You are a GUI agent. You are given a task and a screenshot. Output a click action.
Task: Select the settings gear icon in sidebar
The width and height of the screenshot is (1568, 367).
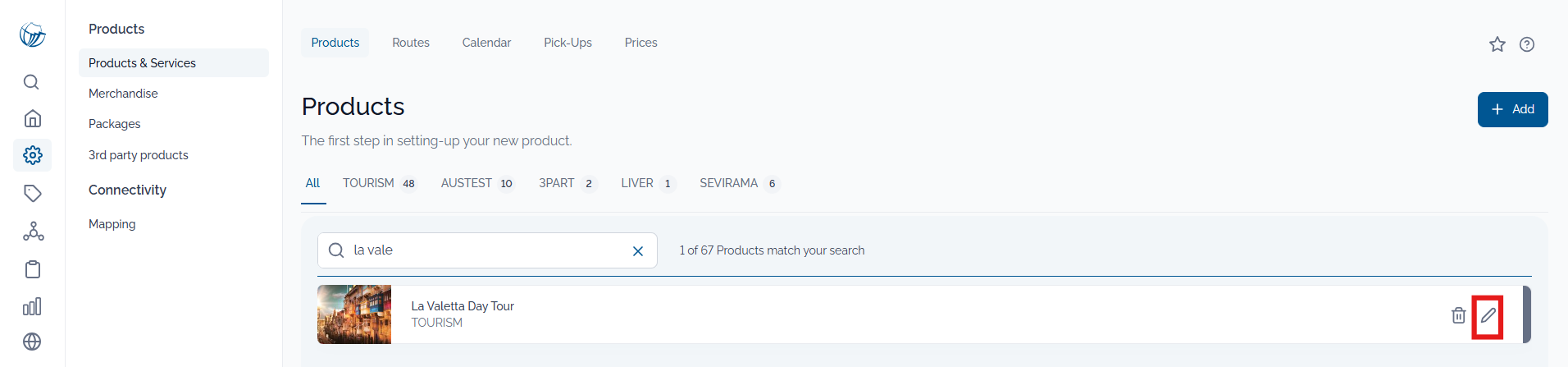[x=32, y=155]
